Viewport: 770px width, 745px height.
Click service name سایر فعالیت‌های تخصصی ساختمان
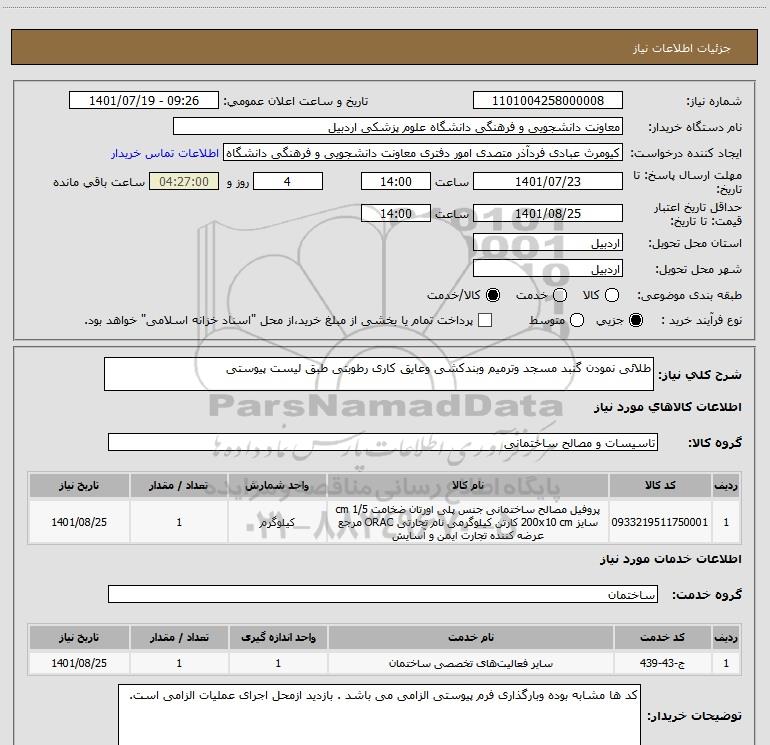click(470, 663)
